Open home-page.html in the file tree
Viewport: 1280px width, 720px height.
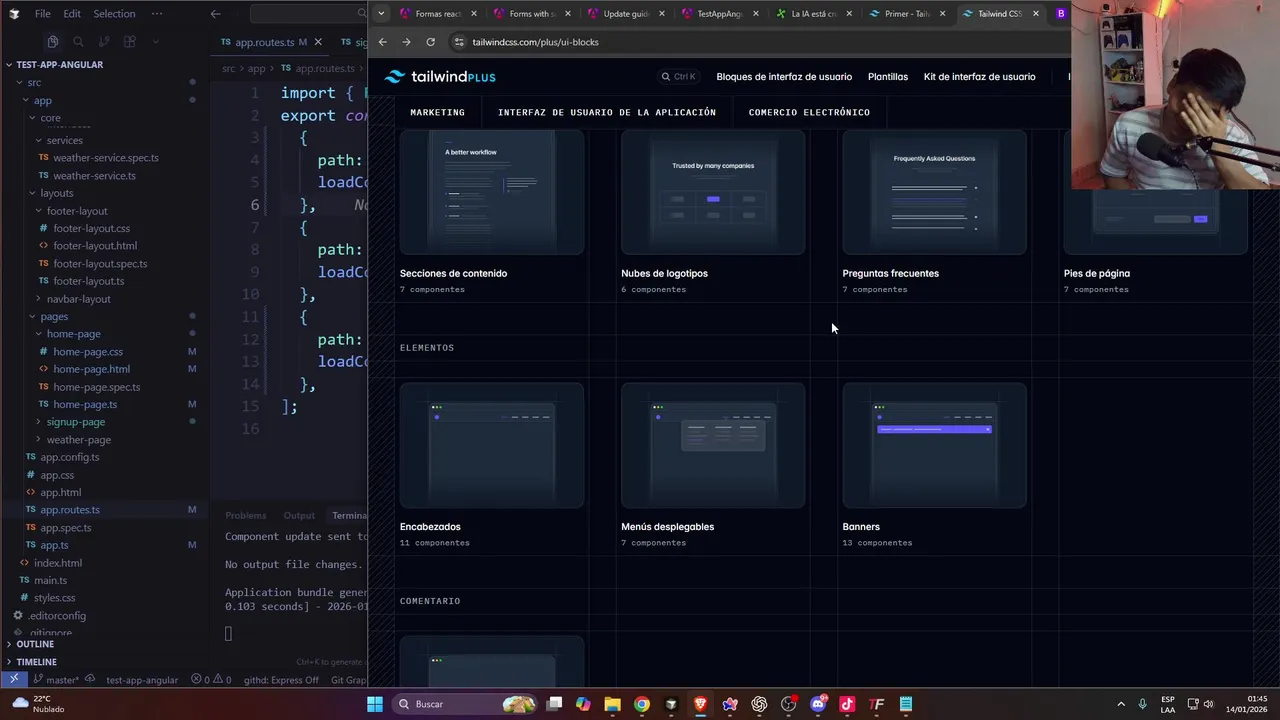pyautogui.click(x=91, y=369)
